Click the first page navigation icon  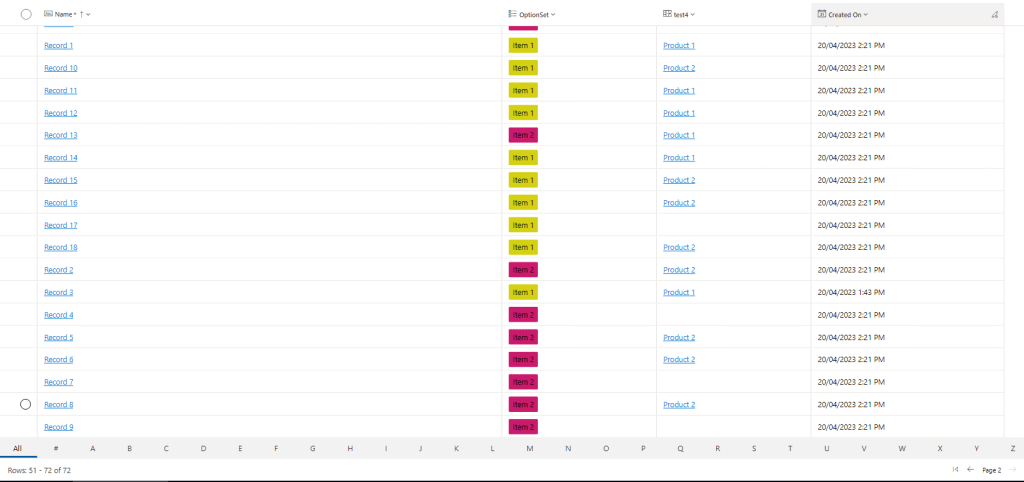[956, 469]
